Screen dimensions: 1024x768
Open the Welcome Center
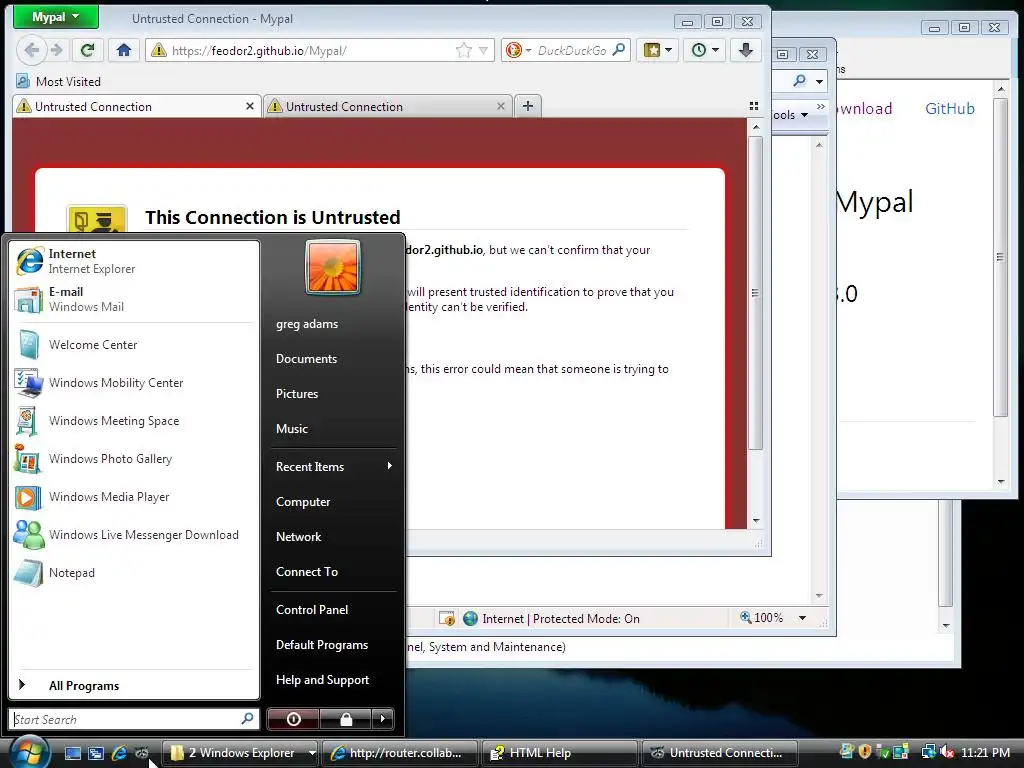pyautogui.click(x=134, y=345)
